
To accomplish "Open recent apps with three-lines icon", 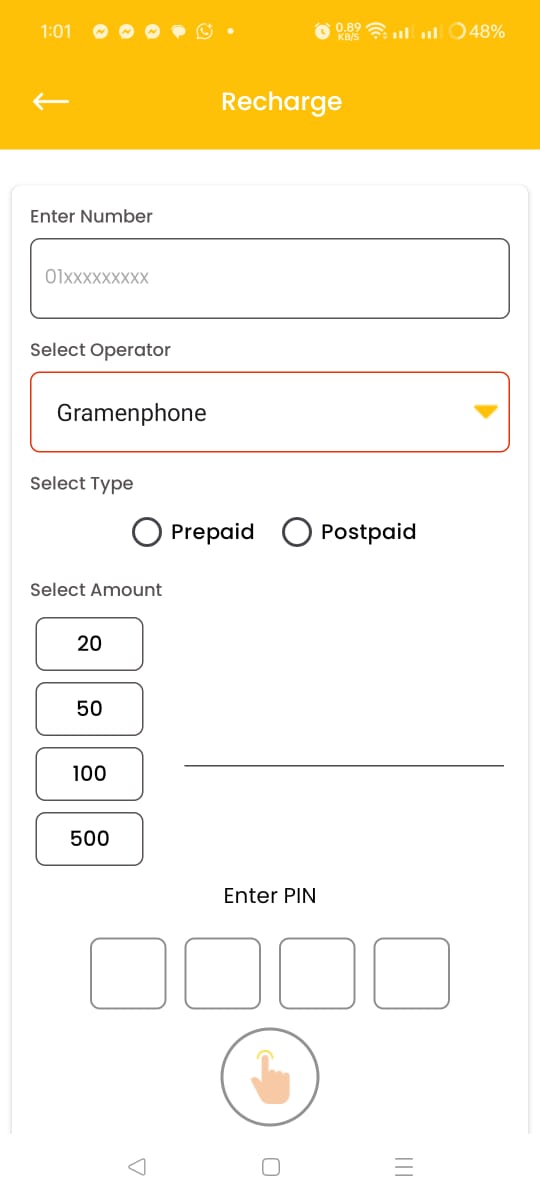I will pyautogui.click(x=404, y=1166).
